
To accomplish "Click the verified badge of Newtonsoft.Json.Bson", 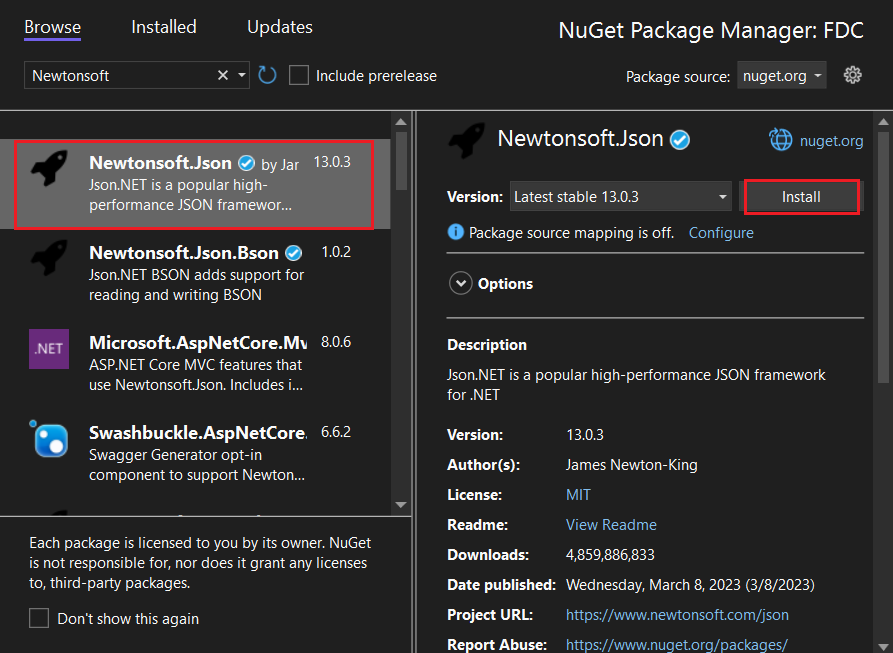I will pos(293,253).
